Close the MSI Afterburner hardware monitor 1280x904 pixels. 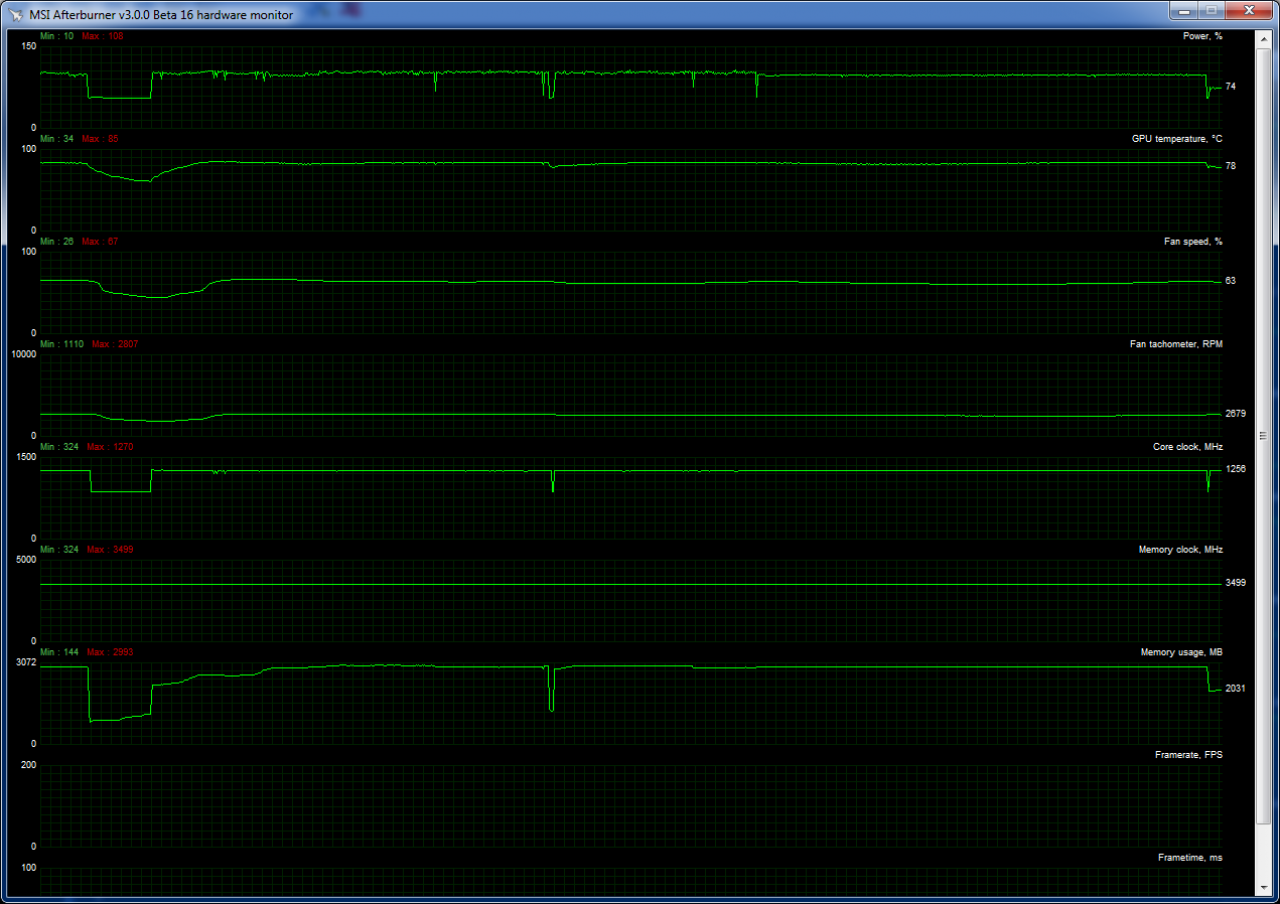pyautogui.click(x=1248, y=10)
